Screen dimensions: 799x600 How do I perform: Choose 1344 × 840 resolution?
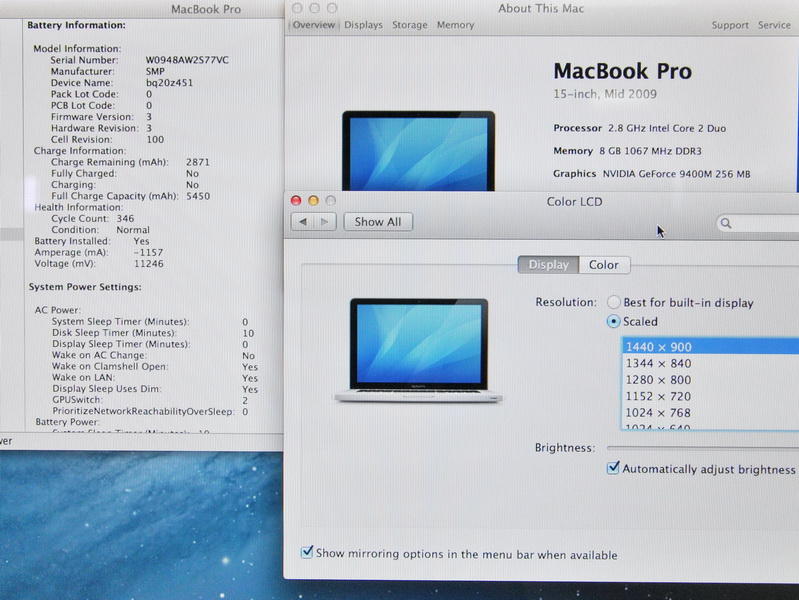point(710,363)
